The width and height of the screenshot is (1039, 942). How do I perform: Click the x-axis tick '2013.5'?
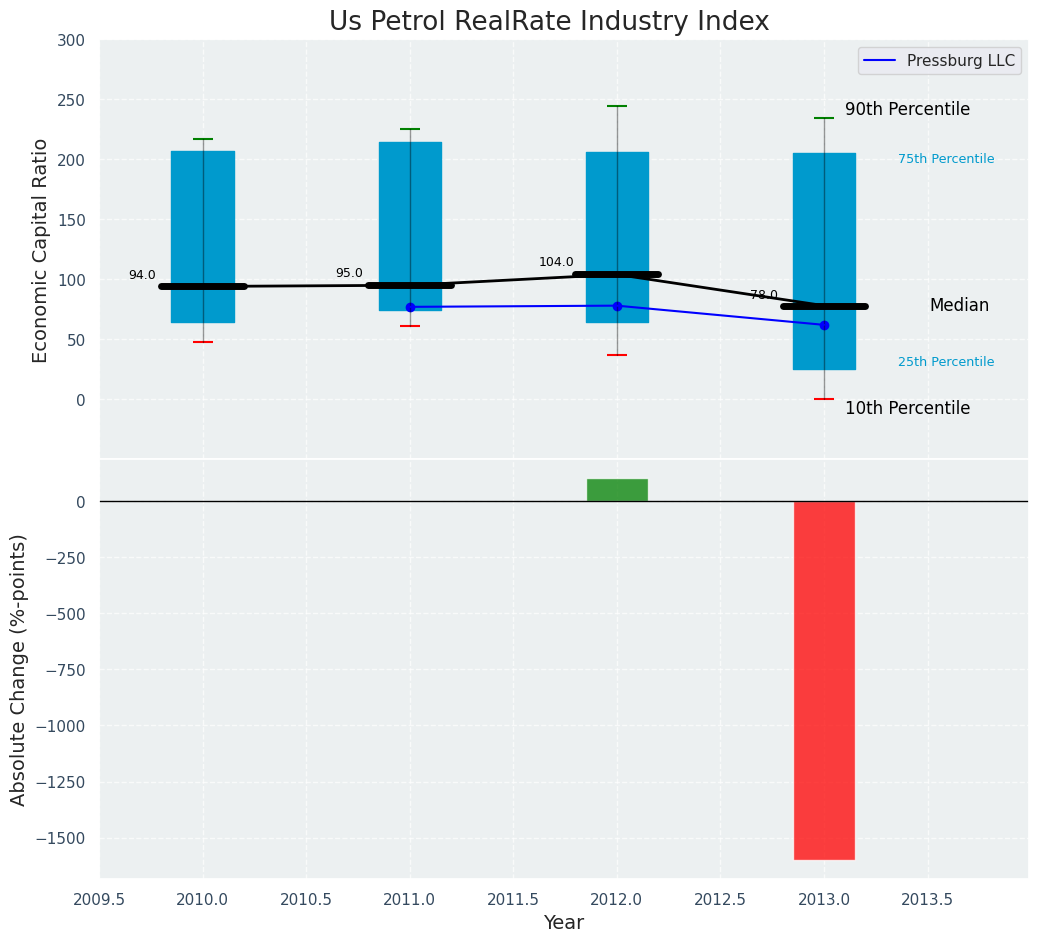click(x=928, y=899)
